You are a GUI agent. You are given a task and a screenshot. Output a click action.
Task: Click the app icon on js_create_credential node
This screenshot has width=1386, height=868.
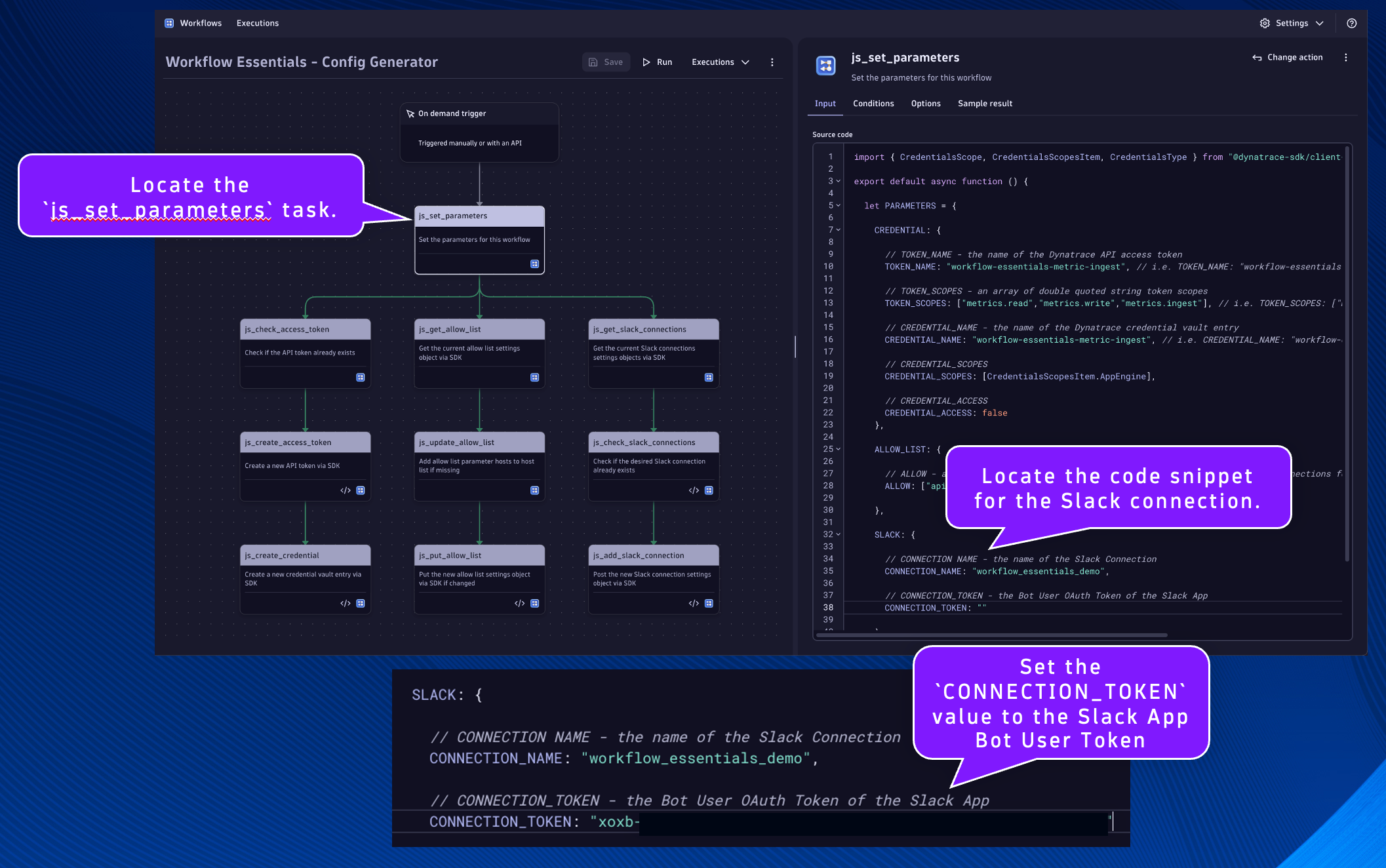[x=360, y=603]
